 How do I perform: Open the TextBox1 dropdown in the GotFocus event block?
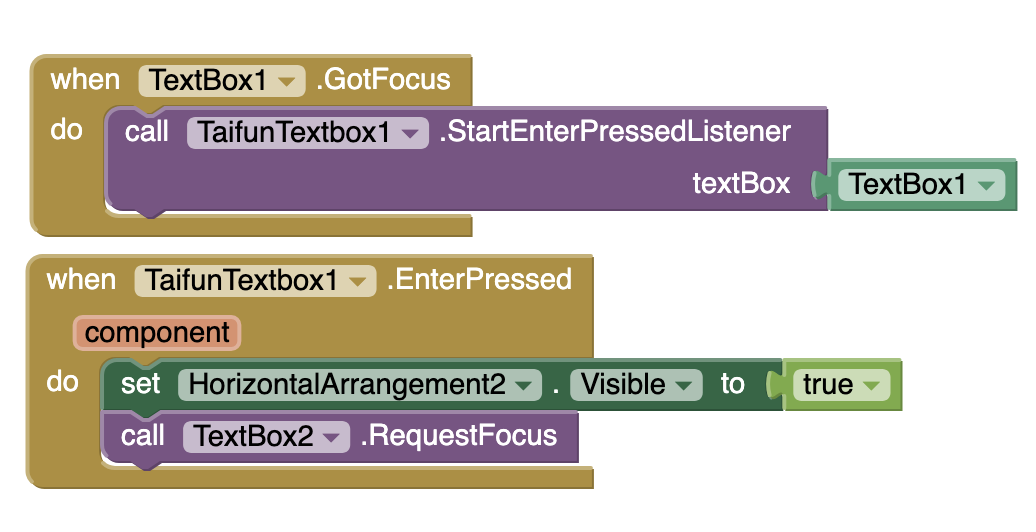(289, 81)
